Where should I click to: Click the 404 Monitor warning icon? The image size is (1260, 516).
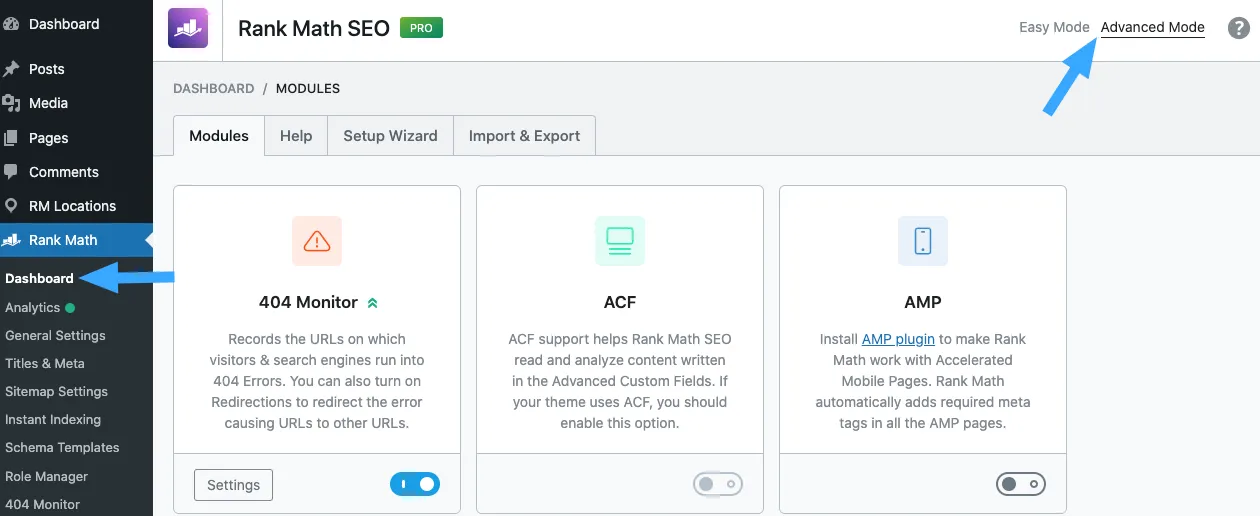(x=317, y=241)
